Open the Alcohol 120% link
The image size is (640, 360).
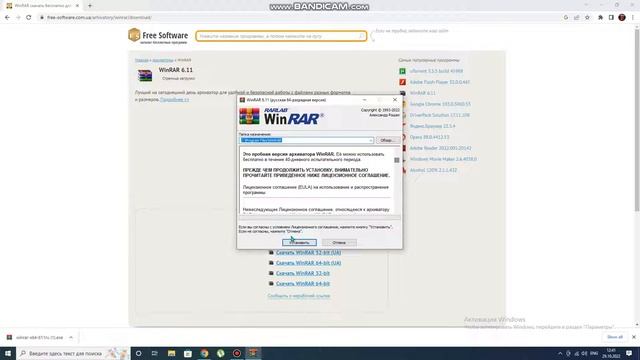[433, 170]
